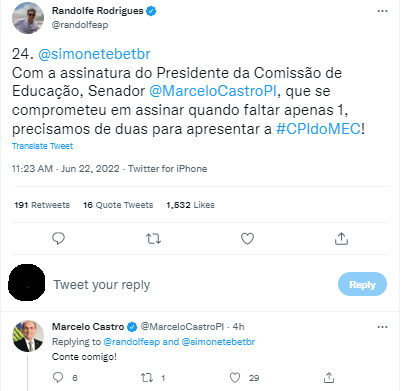Click the reply icon under main tweet
This screenshot has width=405, height=391.
point(58,238)
